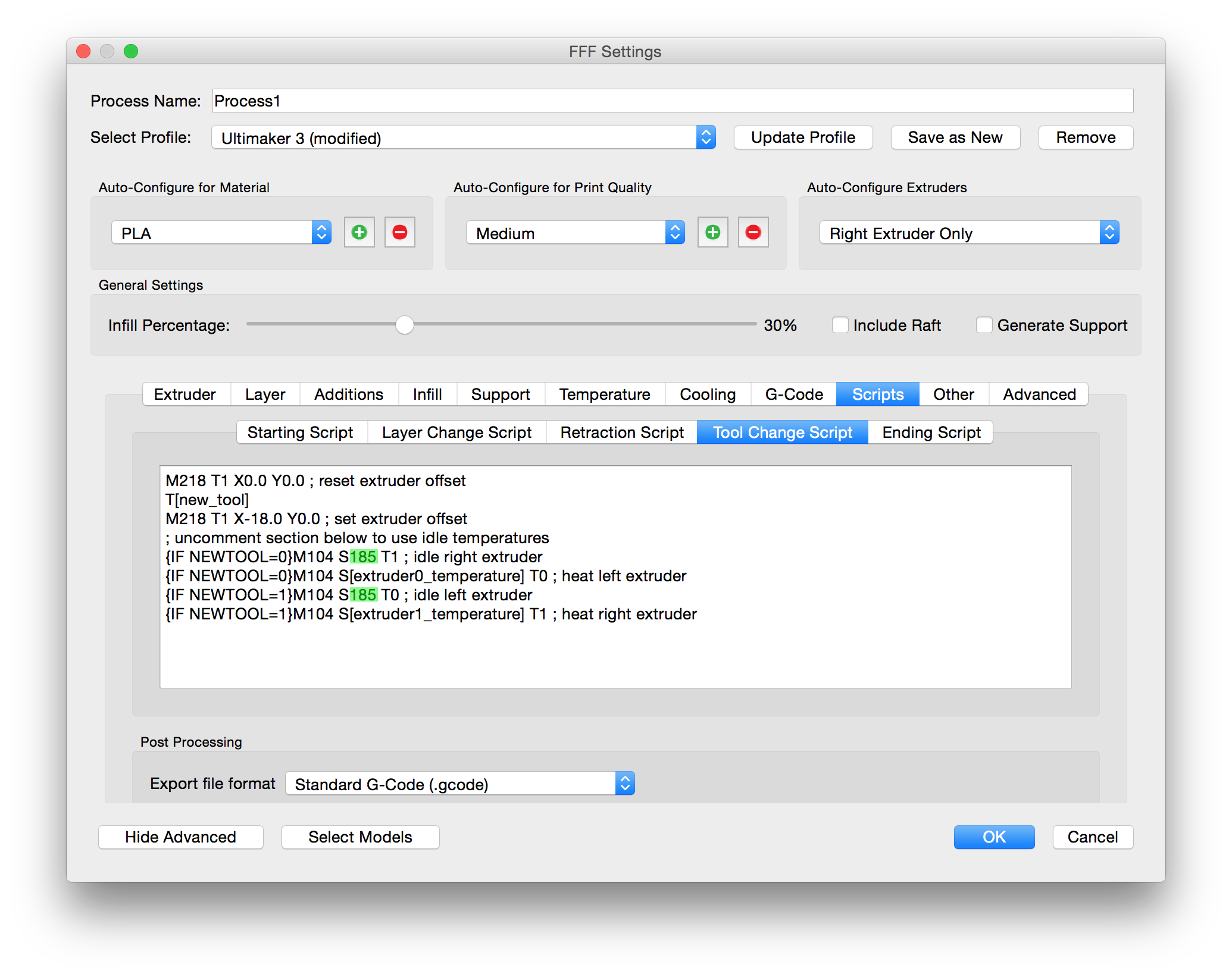Open the Ending Script sub-tab
The width and height of the screenshot is (1232, 977).
(931, 433)
